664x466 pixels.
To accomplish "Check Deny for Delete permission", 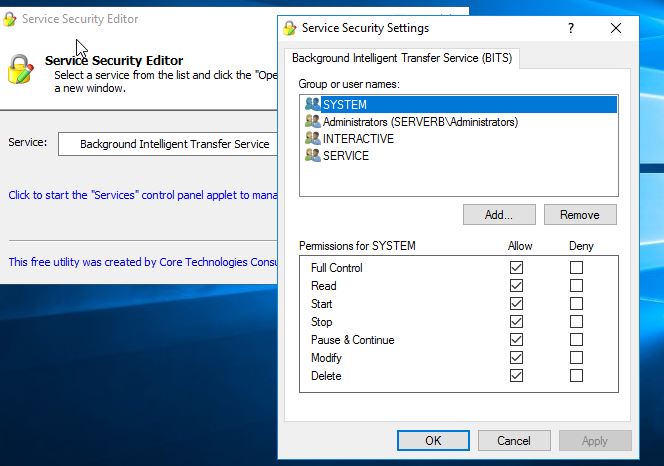I will [x=576, y=376].
